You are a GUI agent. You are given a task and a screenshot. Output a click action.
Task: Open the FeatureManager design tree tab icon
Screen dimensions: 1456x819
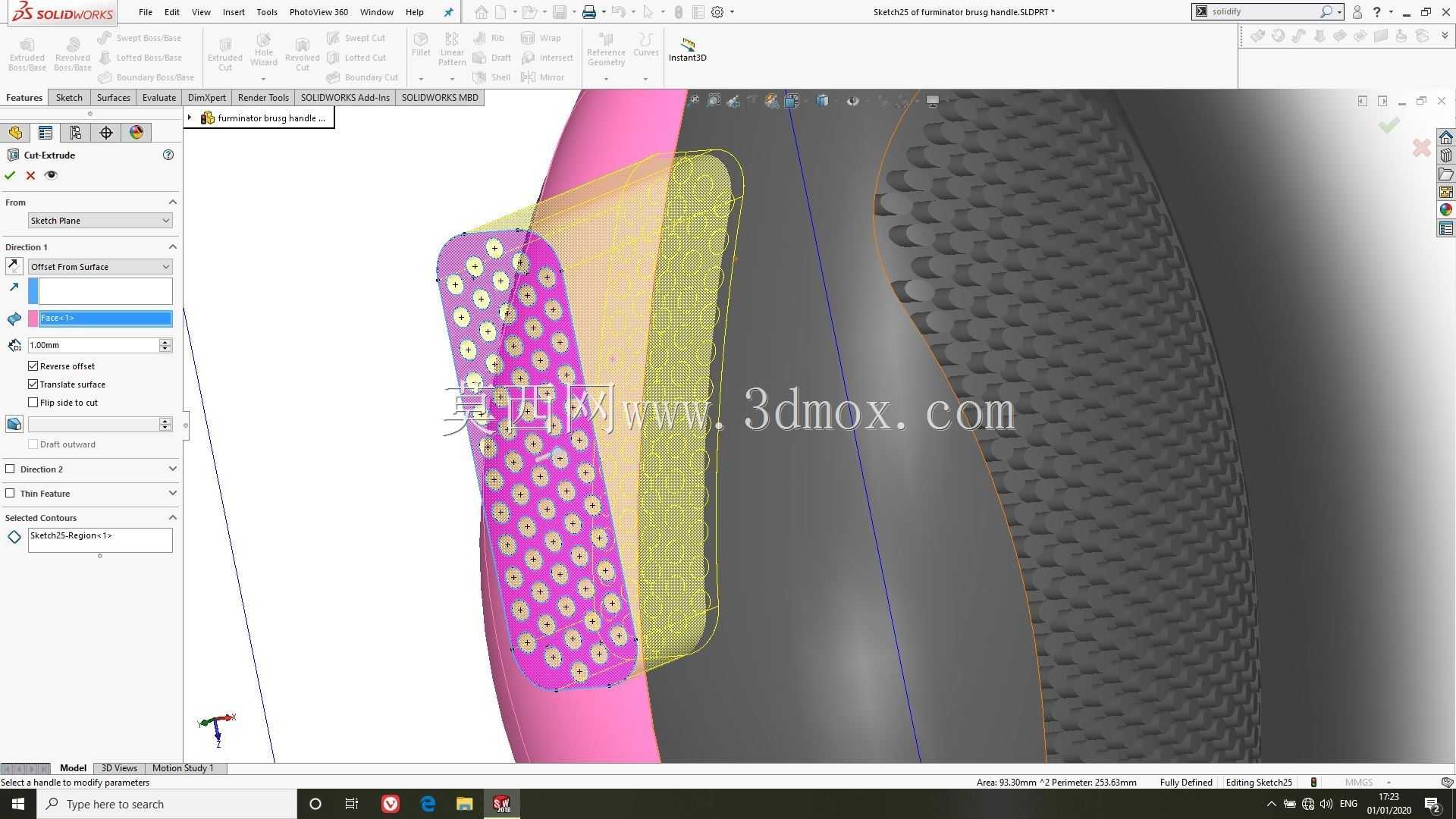click(15, 133)
